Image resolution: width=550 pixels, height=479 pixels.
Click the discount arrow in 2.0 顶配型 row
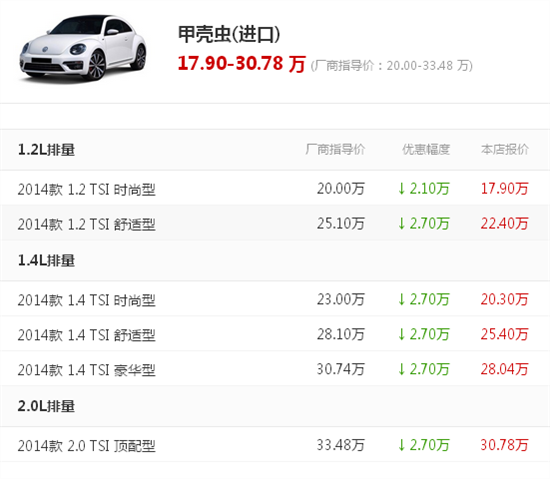click(402, 445)
